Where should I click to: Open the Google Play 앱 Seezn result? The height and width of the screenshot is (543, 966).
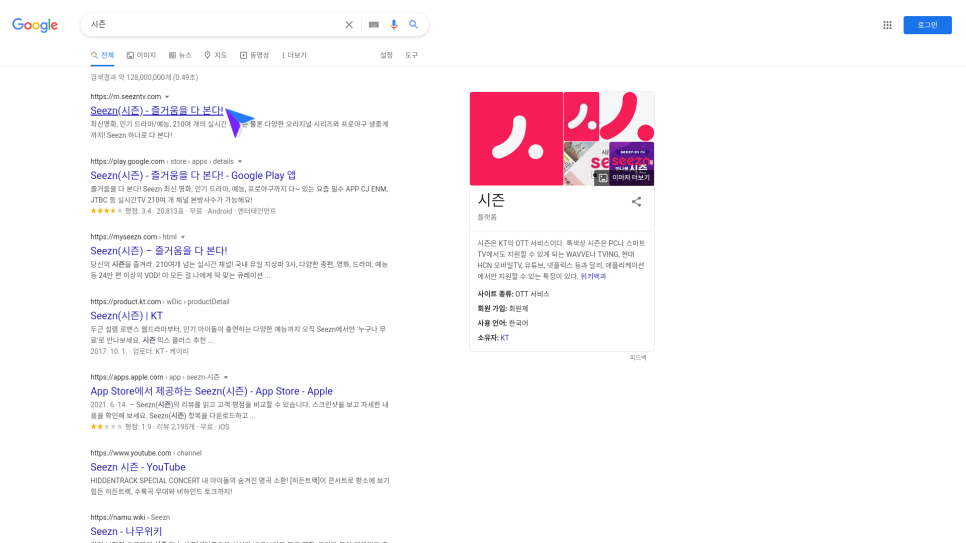[x=193, y=176]
